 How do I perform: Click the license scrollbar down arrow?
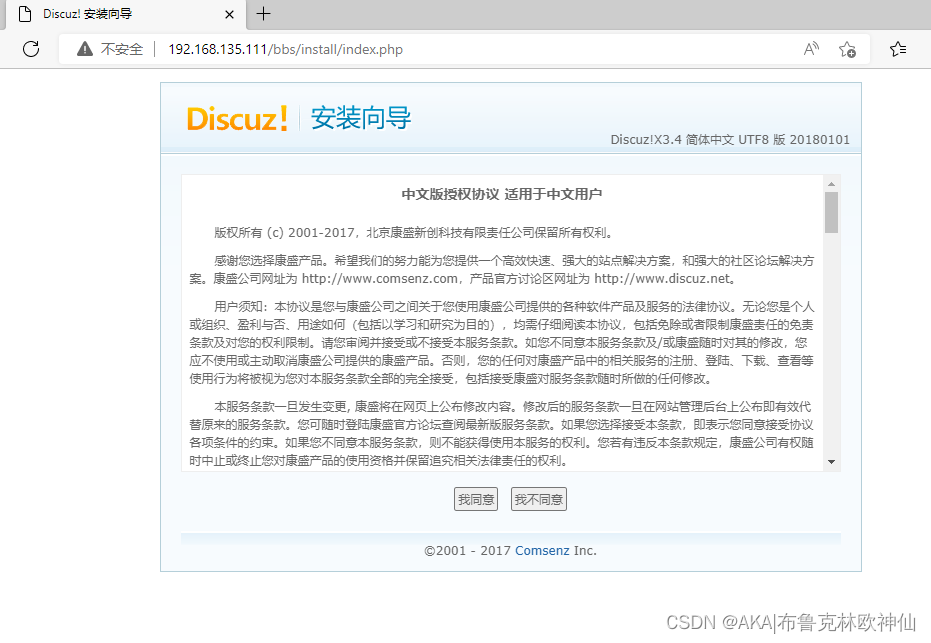pyautogui.click(x=831, y=462)
